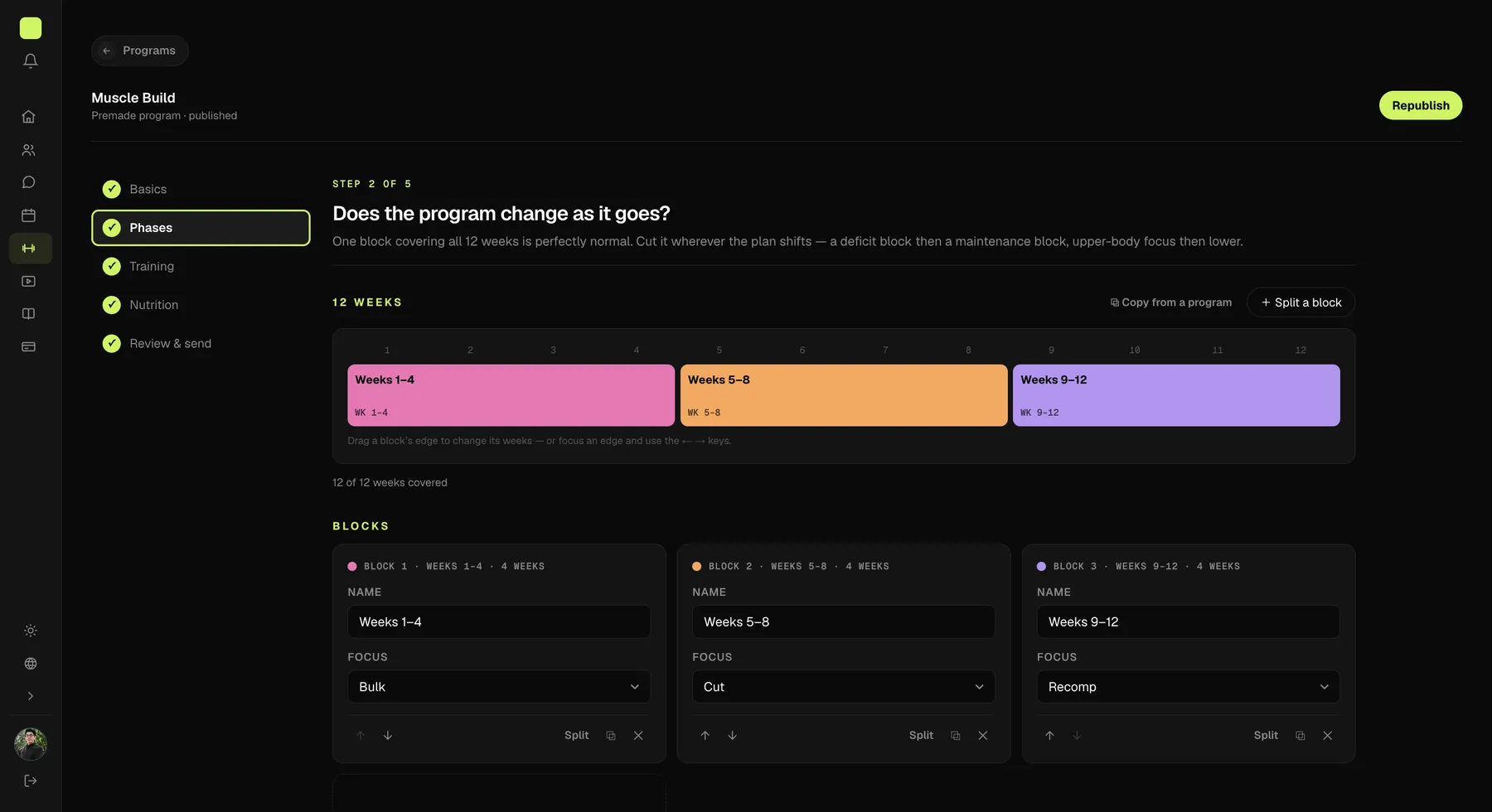Open the Bulk focus dropdown
Viewport: 1492px width, 812px height.
[499, 687]
